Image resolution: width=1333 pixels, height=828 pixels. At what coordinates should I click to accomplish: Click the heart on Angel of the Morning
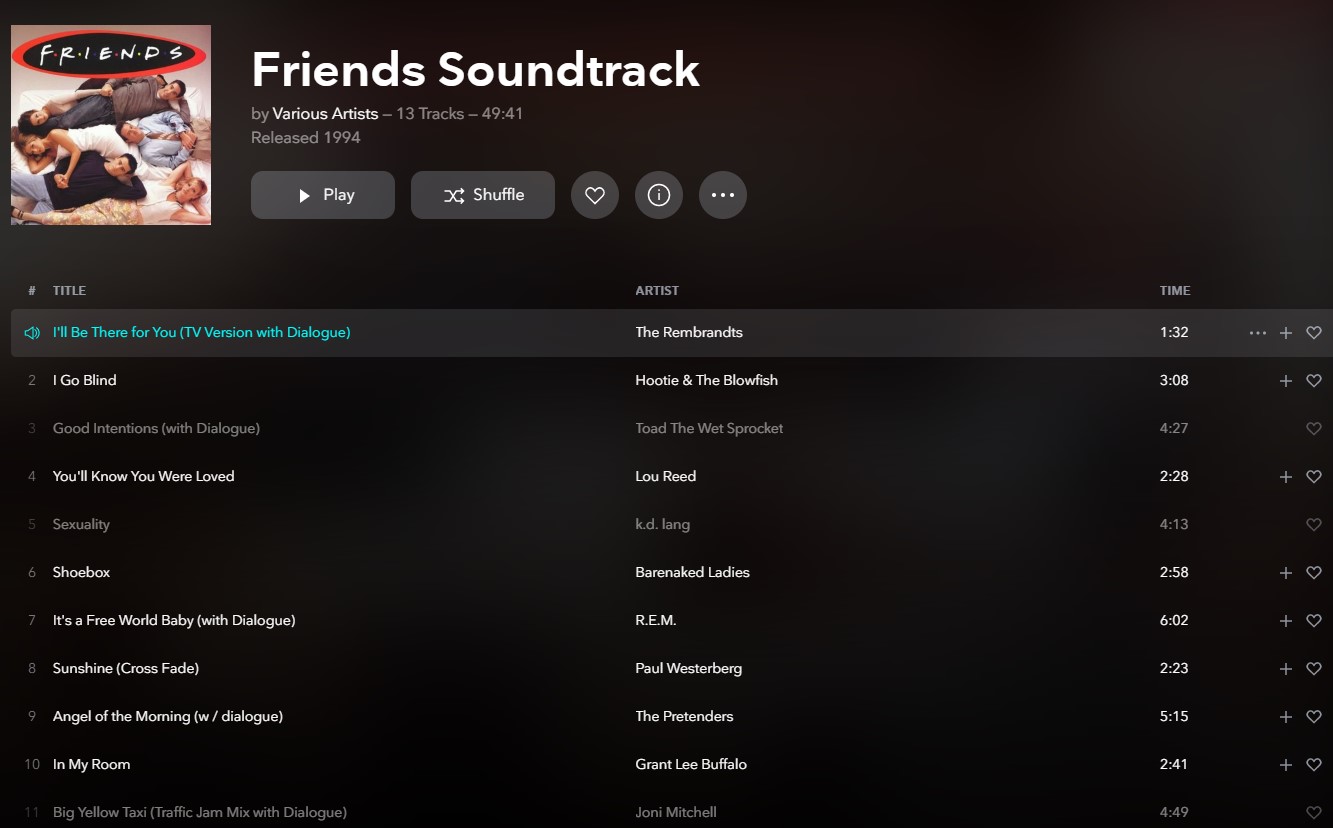1314,717
